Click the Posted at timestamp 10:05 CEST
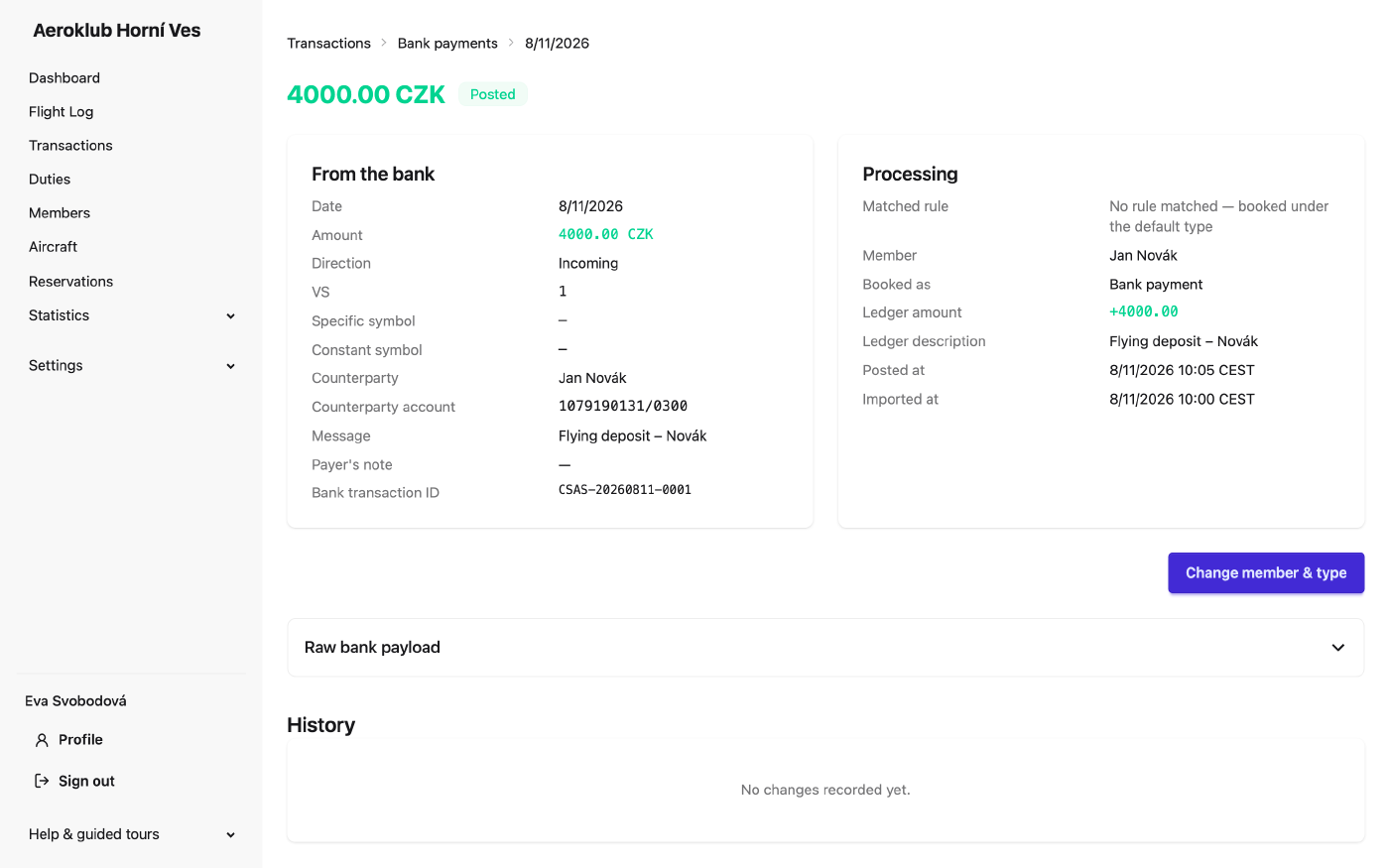 1182,371
